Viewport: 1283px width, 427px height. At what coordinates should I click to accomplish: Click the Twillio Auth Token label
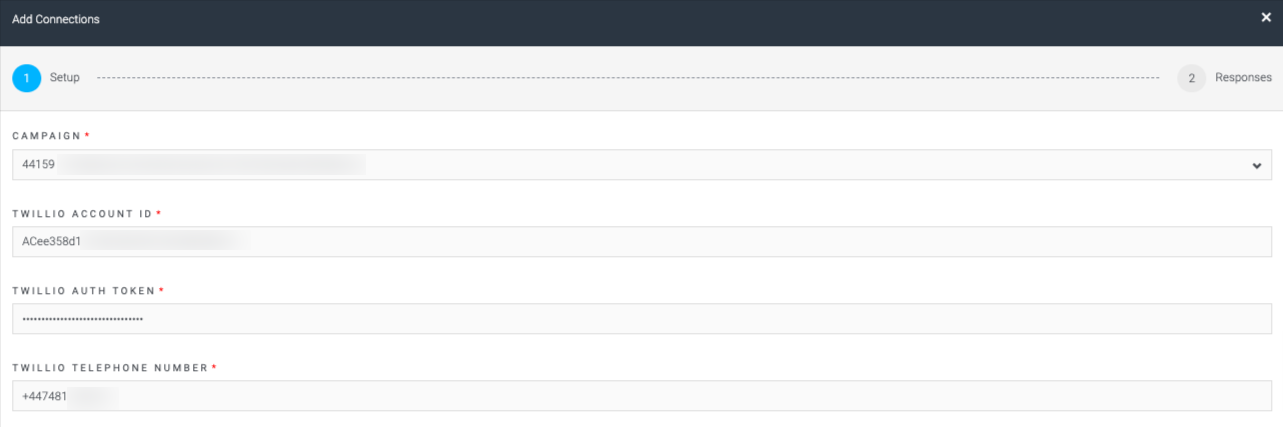pyautogui.click(x=84, y=291)
